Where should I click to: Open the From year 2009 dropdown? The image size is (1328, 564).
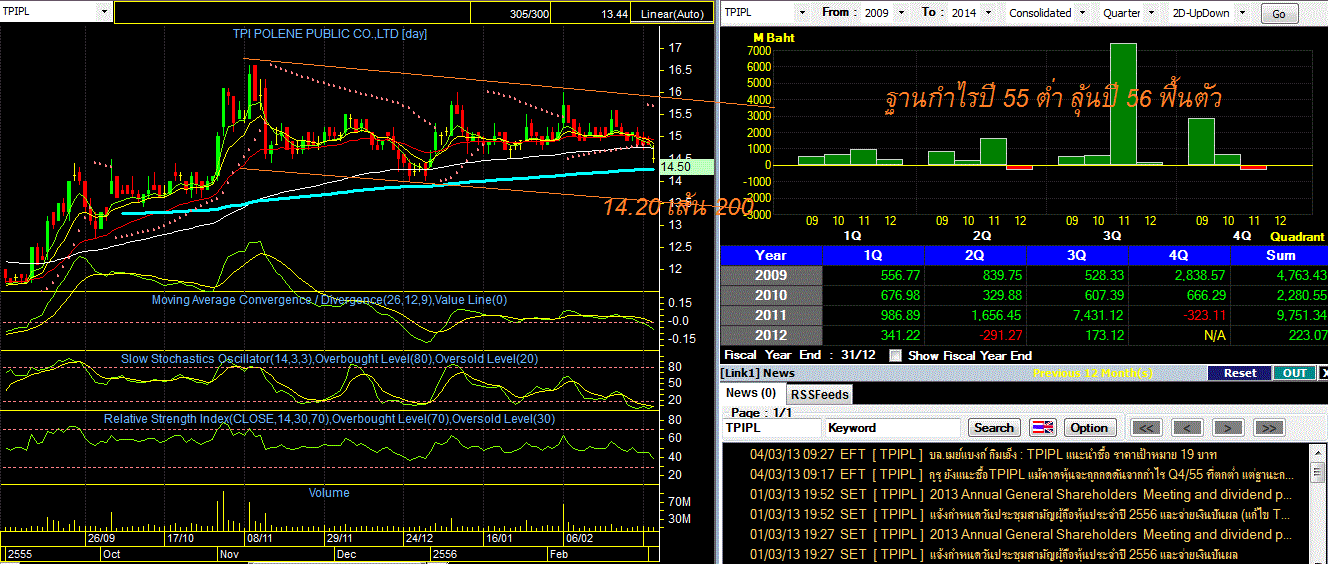pyautogui.click(x=899, y=13)
